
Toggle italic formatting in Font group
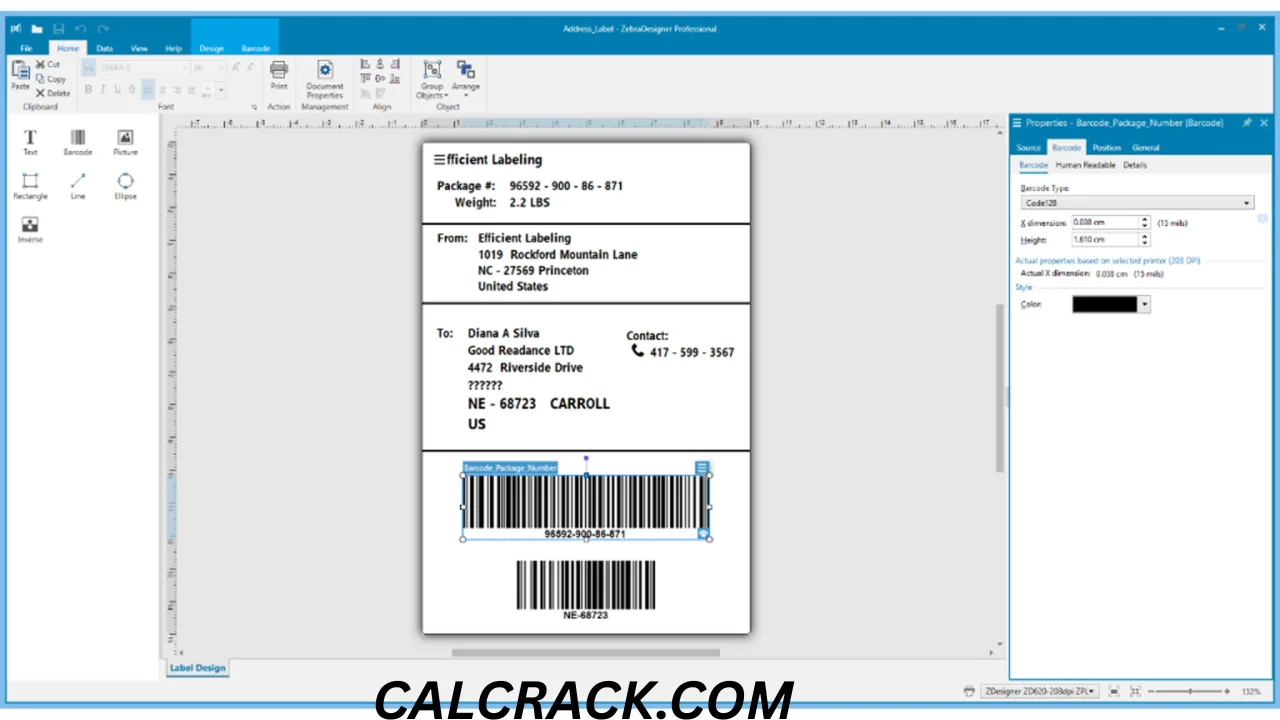[103, 90]
